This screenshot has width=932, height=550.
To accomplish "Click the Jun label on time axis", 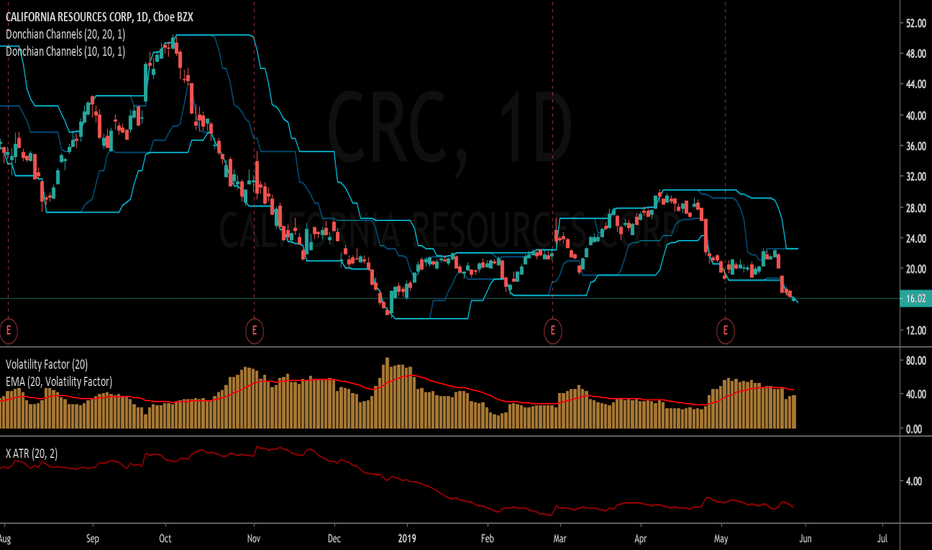I will 805,539.
